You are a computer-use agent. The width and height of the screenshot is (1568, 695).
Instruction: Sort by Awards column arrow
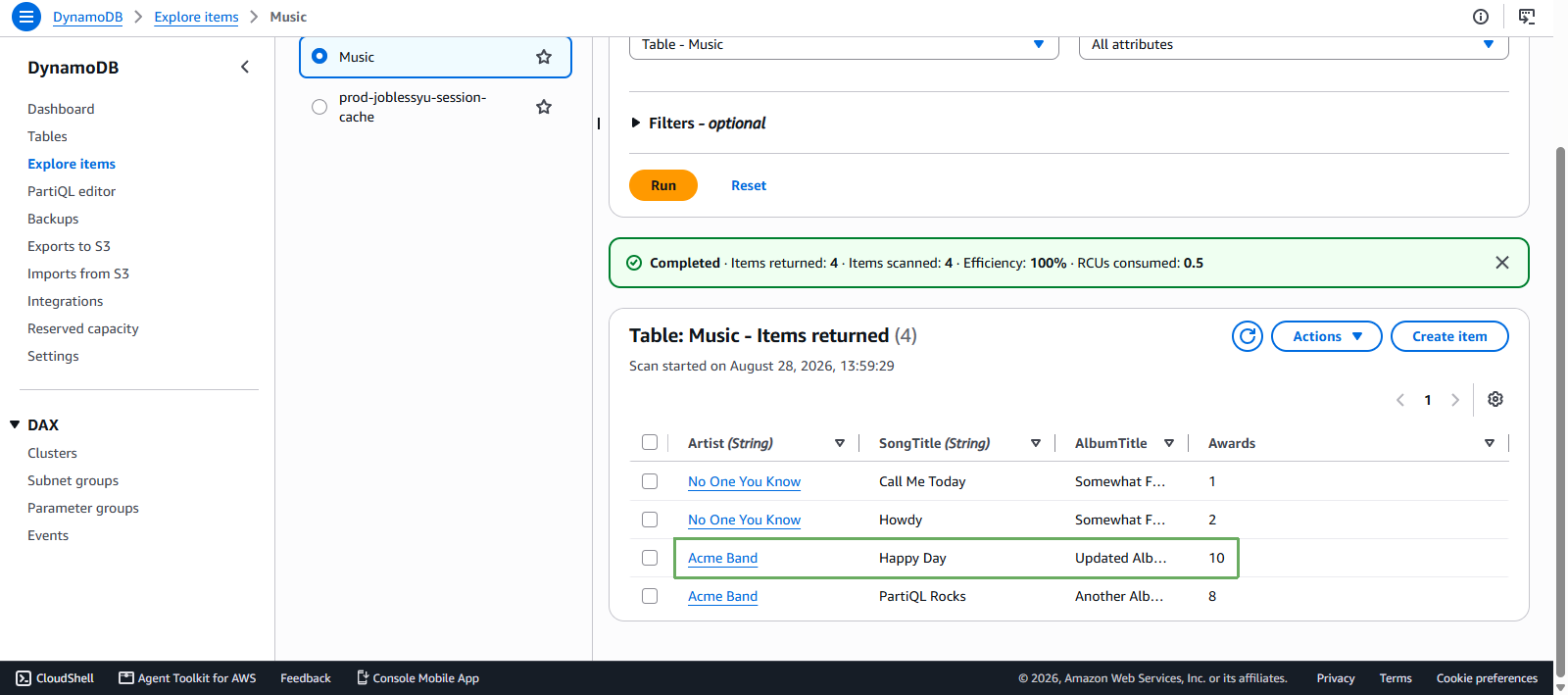(x=1490, y=443)
